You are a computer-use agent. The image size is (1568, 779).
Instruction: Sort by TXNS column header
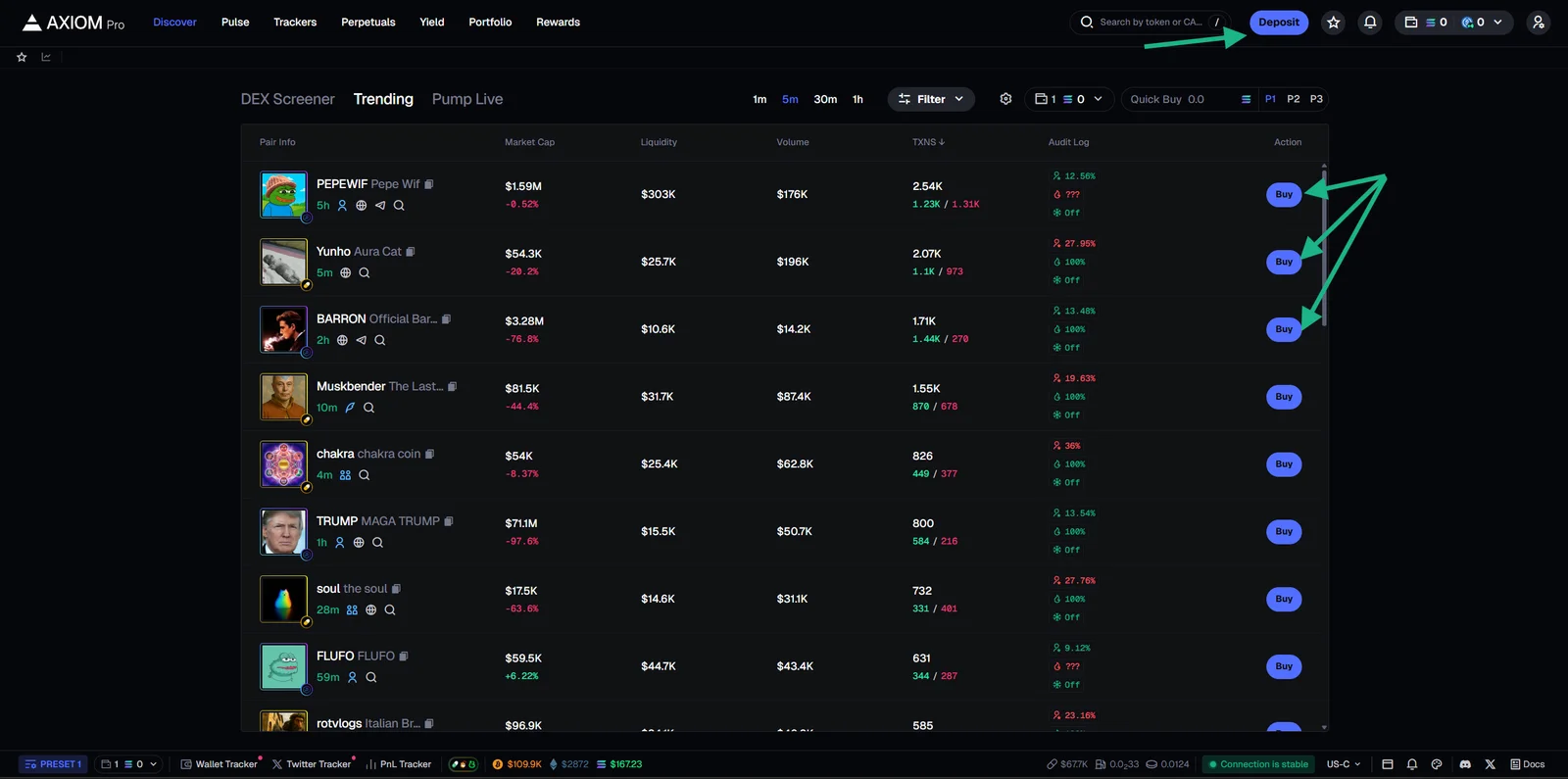pos(928,142)
